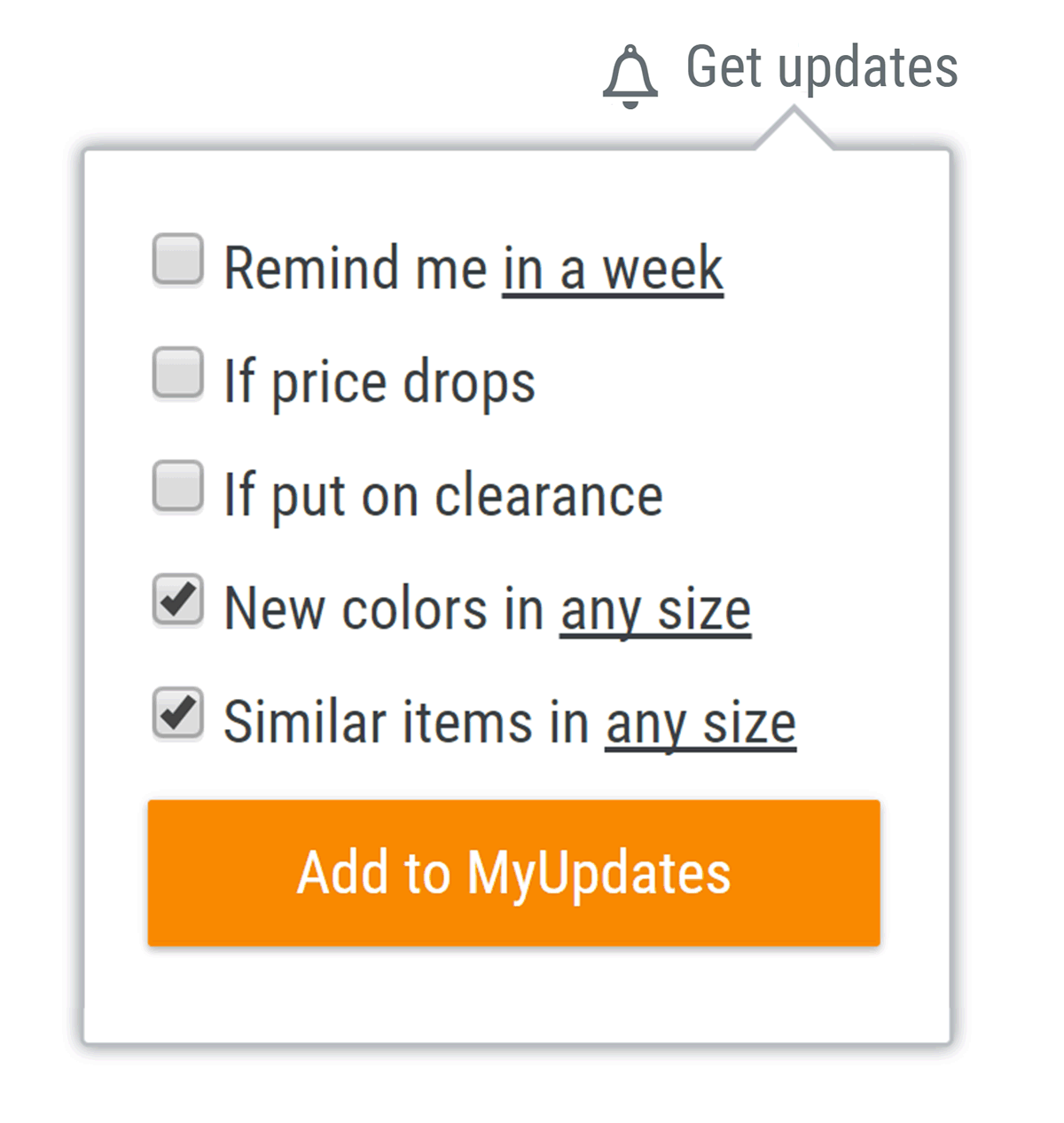Click the popup pointer arrow under Get updates
This screenshot has width=1064, height=1123.
coord(794,129)
